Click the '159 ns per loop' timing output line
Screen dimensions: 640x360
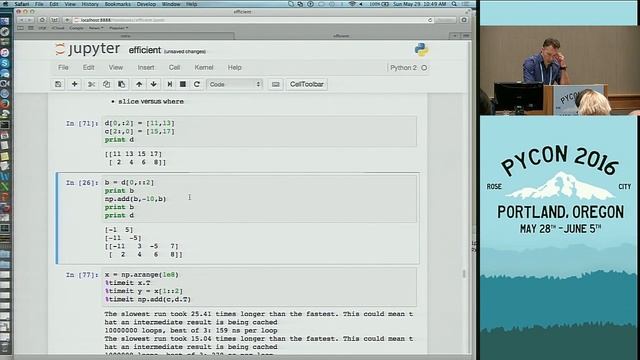pyautogui.click(x=191, y=330)
